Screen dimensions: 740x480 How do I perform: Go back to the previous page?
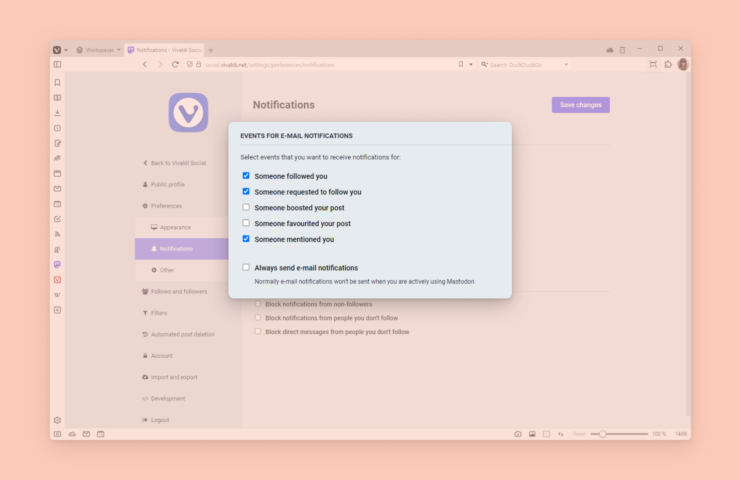pyautogui.click(x=145, y=64)
